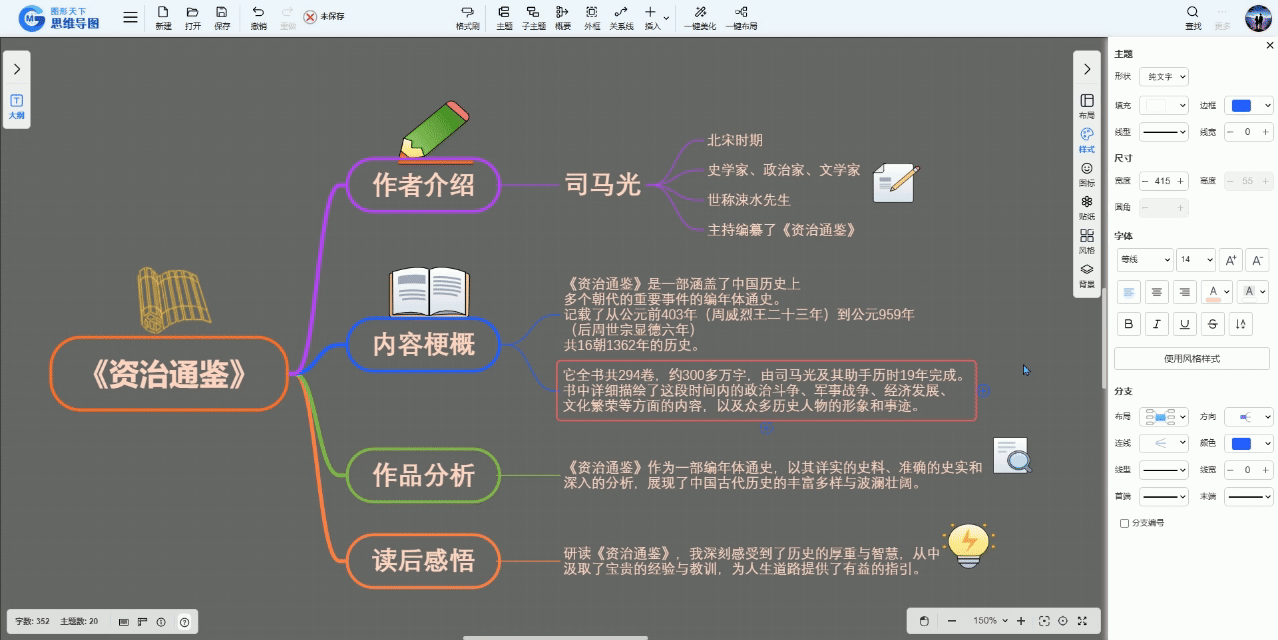Click the 使用风格样式 button
The height and width of the screenshot is (640, 1278).
[x=1191, y=358]
